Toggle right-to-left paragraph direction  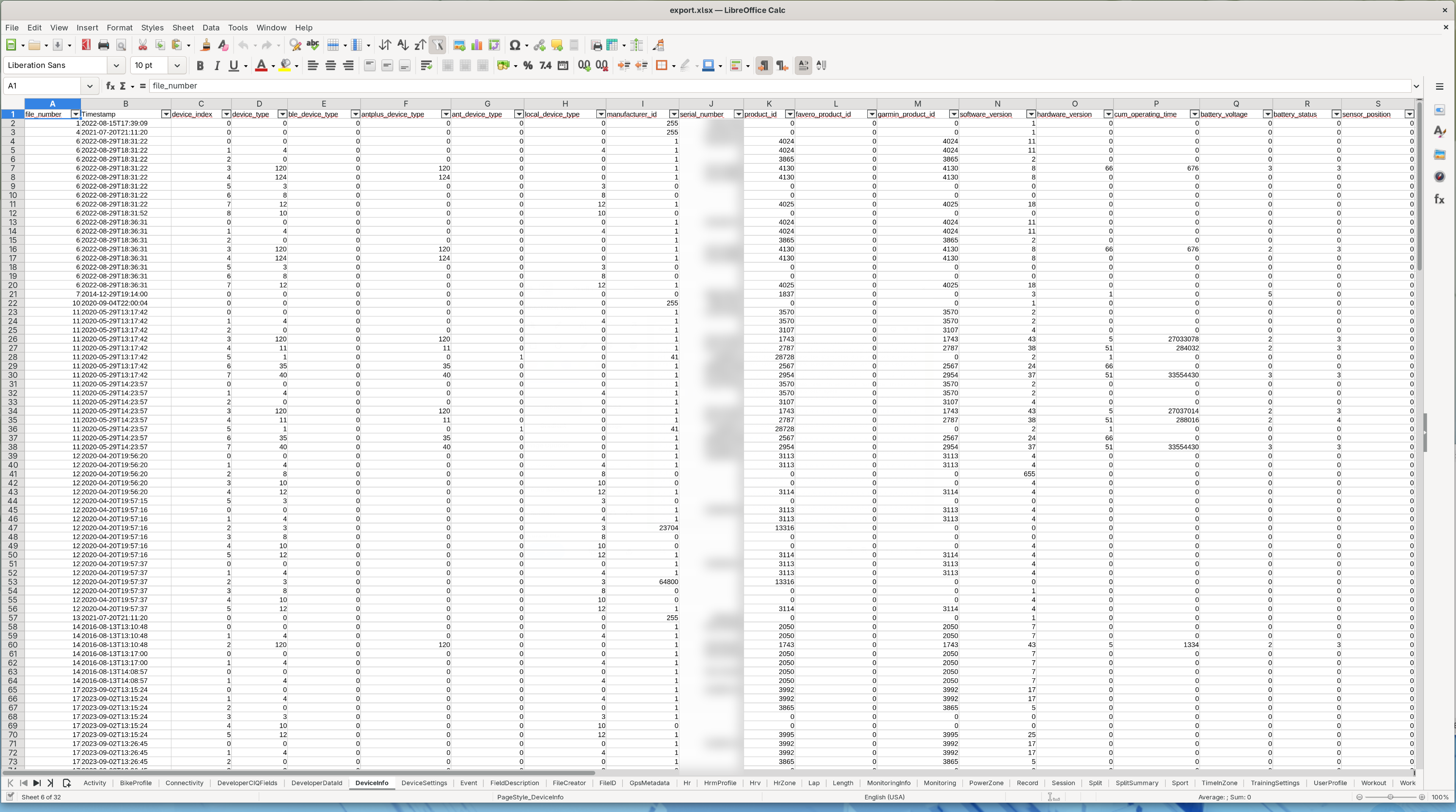[782, 66]
